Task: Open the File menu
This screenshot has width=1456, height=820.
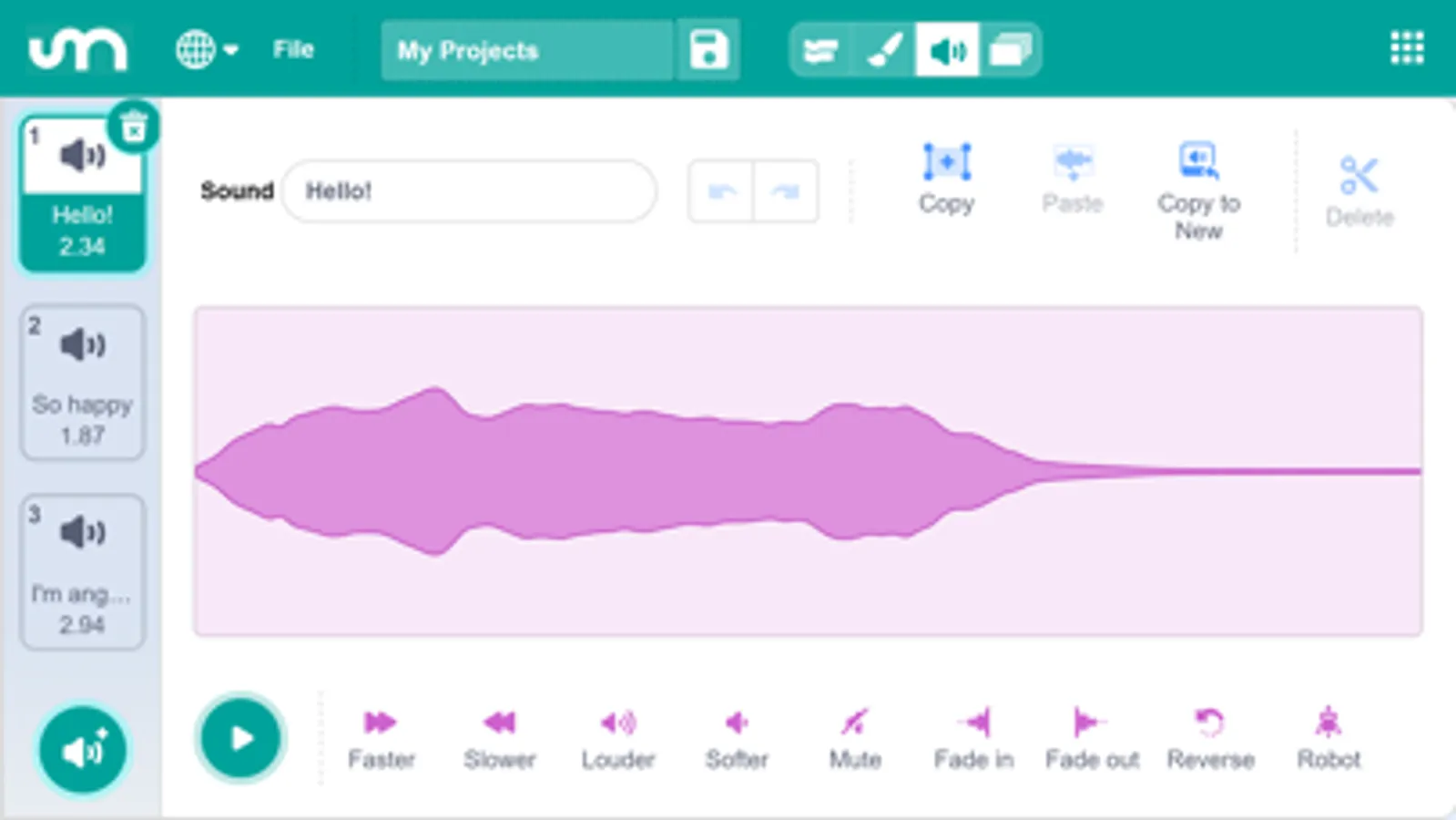Action: 293,50
